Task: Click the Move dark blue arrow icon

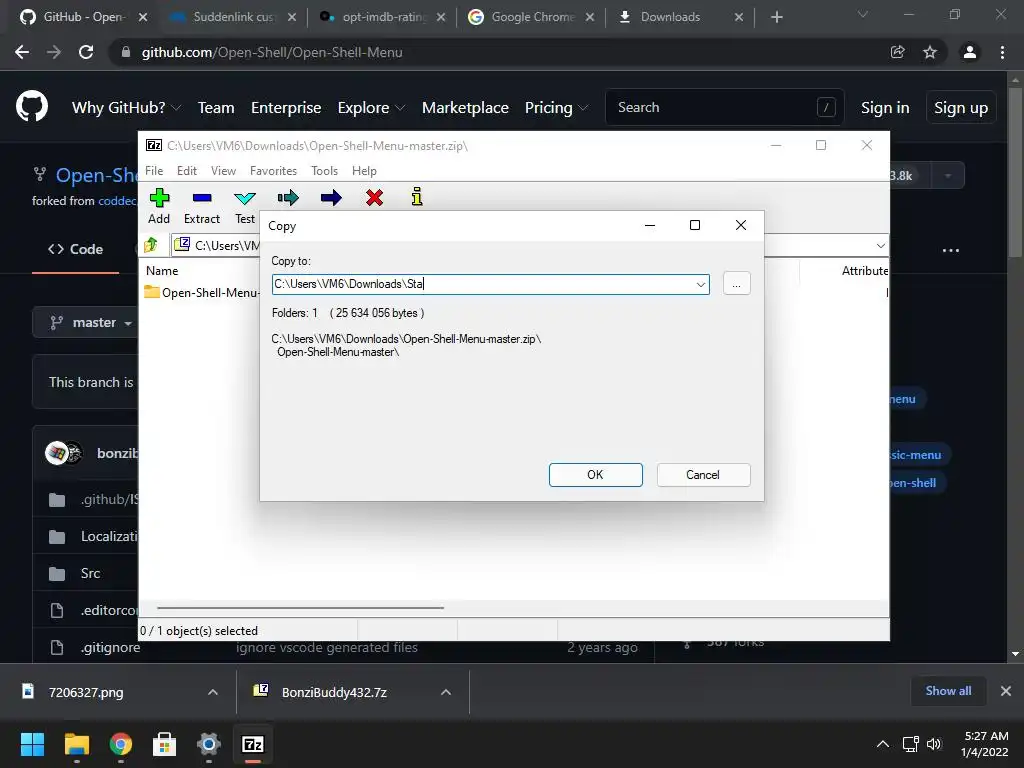Action: tap(331, 197)
